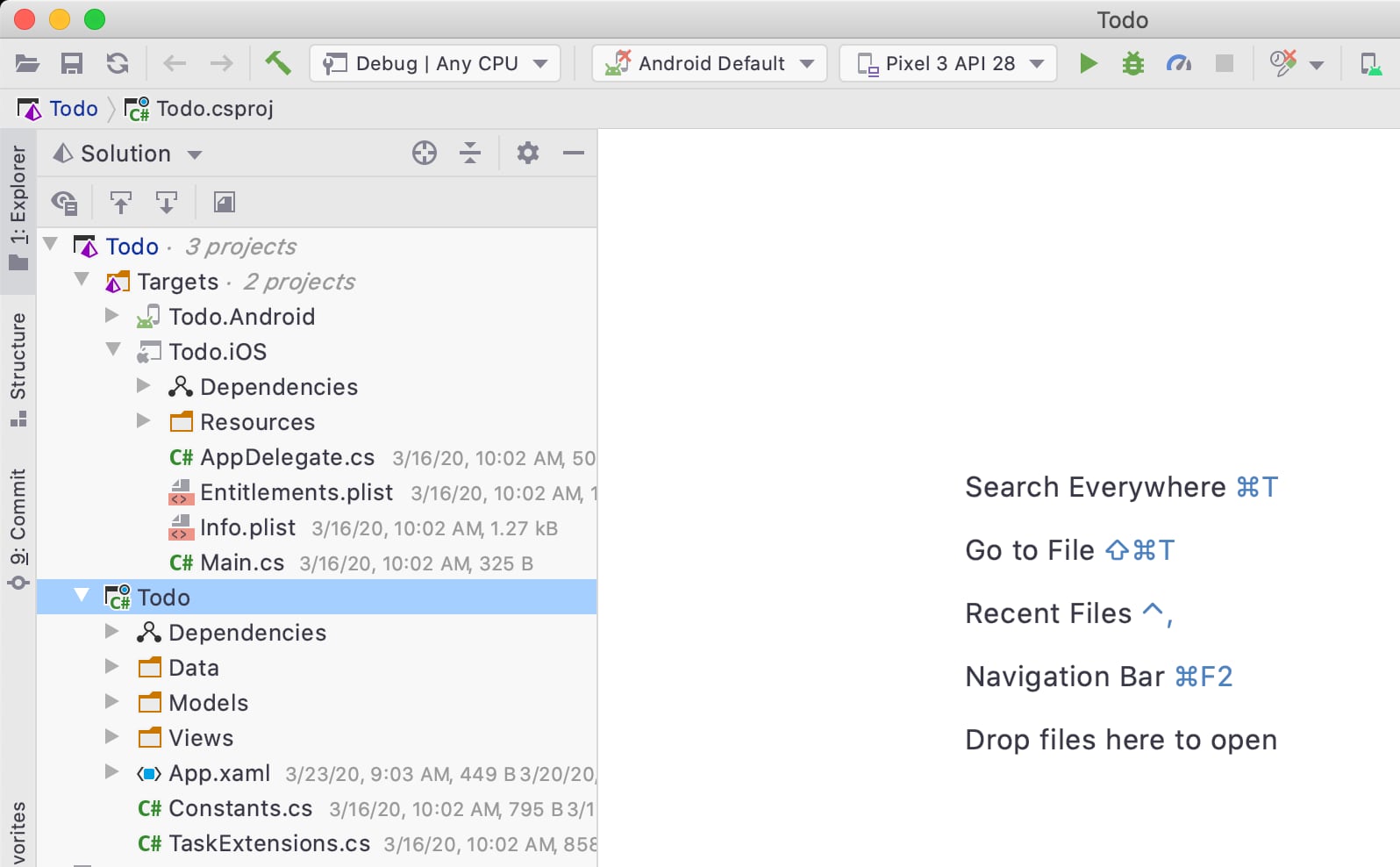Image resolution: width=1400 pixels, height=867 pixels.
Task: Expand the Models folder
Action: pyautogui.click(x=112, y=702)
